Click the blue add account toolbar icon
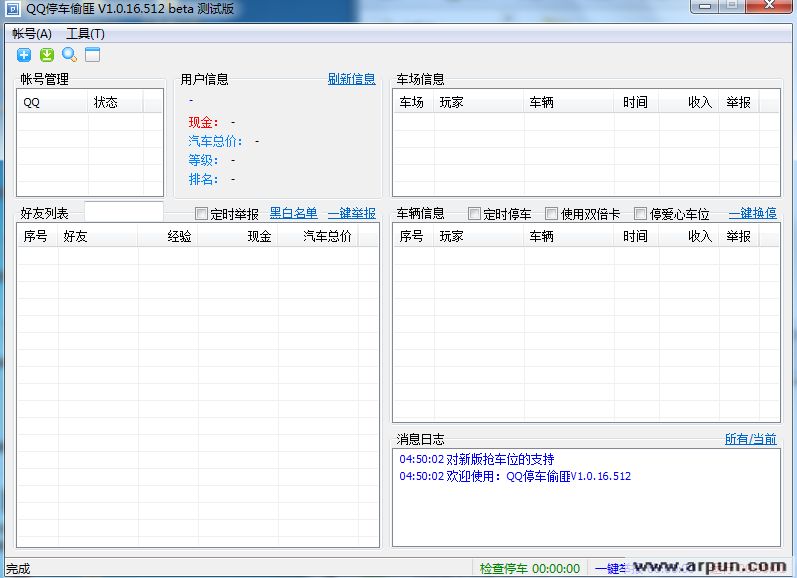797x578 pixels. [x=24, y=55]
